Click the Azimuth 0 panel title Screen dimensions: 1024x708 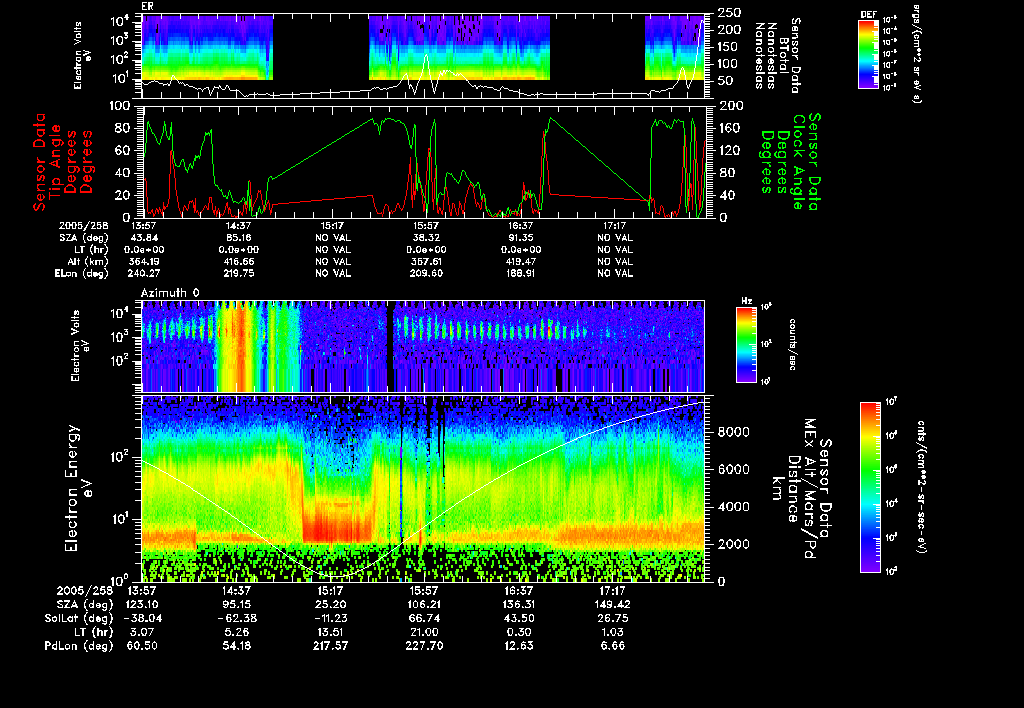point(170,291)
